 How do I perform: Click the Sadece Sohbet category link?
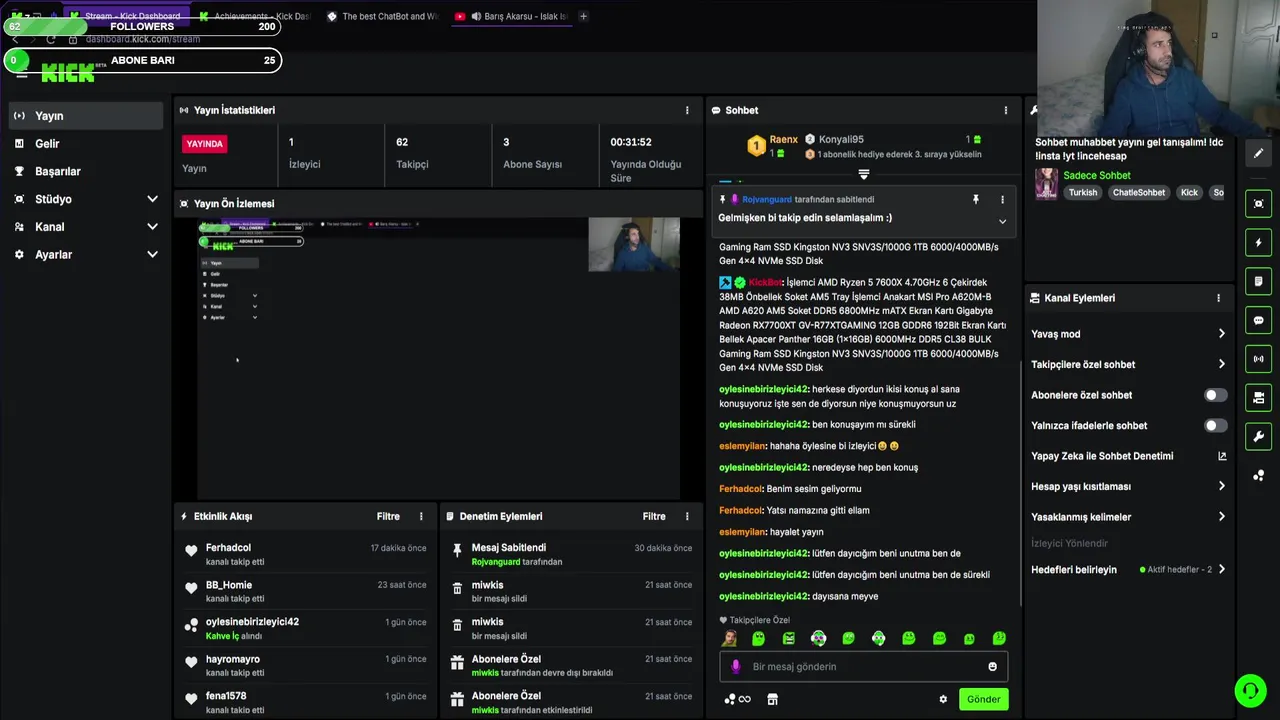click(x=1097, y=175)
